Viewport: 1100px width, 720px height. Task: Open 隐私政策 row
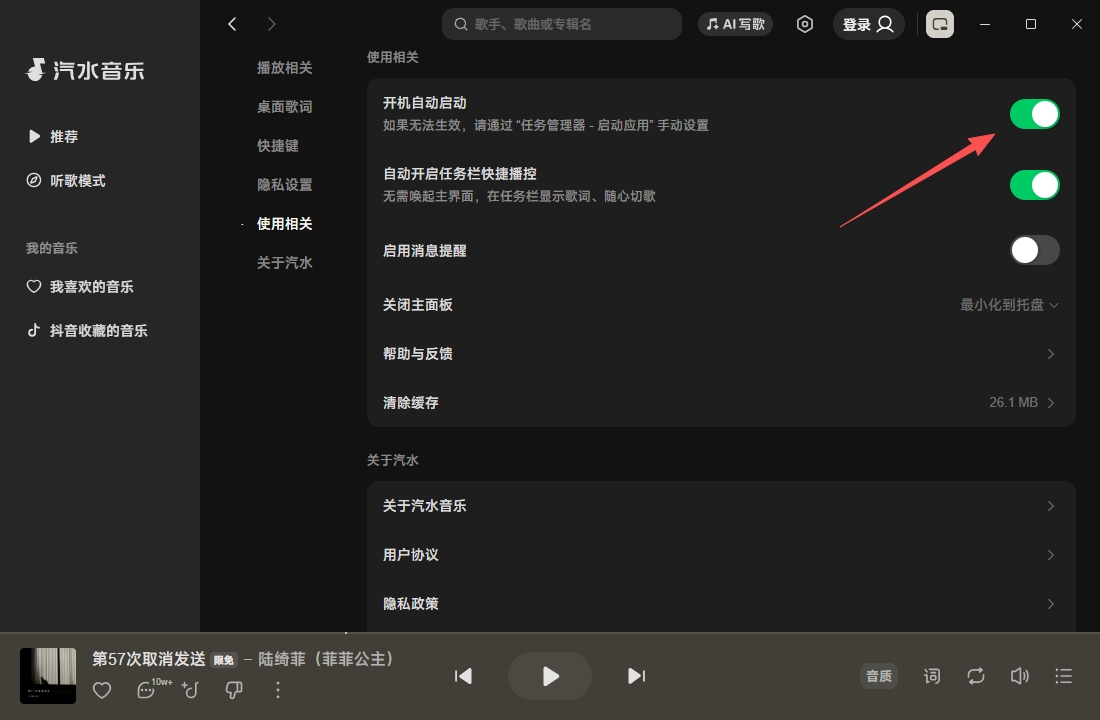[x=720, y=604]
